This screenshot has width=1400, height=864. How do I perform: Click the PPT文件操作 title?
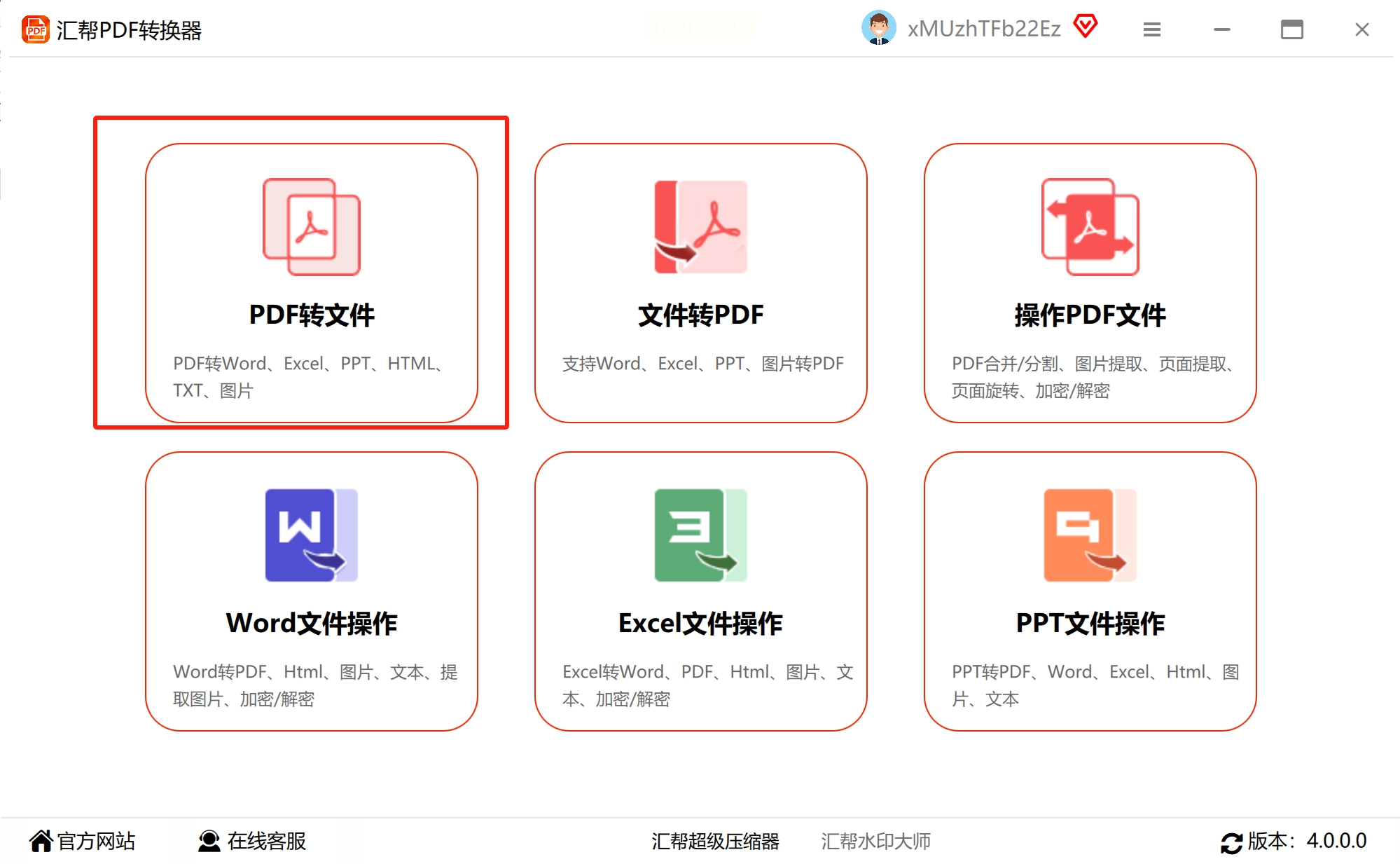click(x=1090, y=623)
